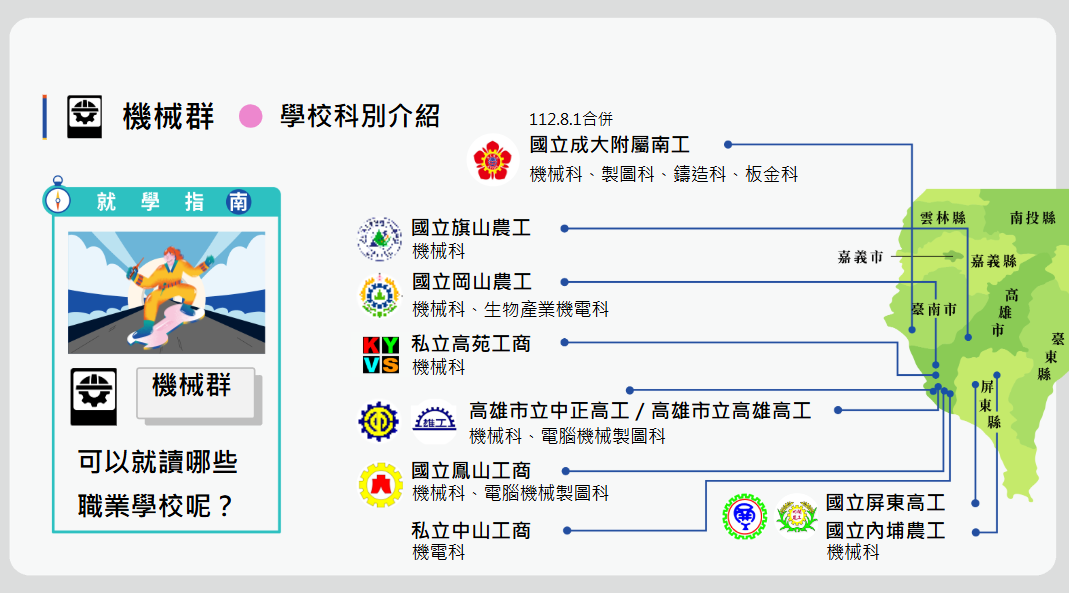Image resolution: width=1069 pixels, height=593 pixels.
Task: Open 私立高苑工商 school name
Action: [x=471, y=344]
